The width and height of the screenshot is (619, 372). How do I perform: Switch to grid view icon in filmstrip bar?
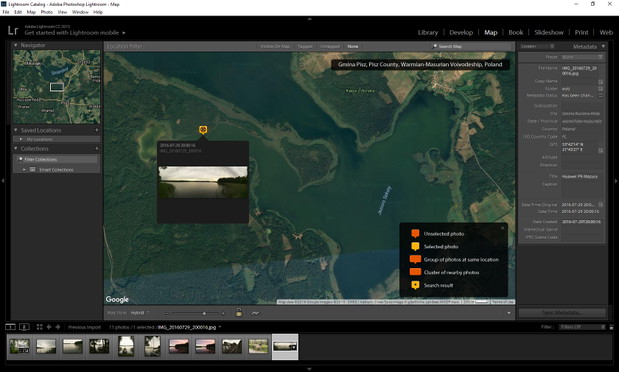click(x=39, y=327)
